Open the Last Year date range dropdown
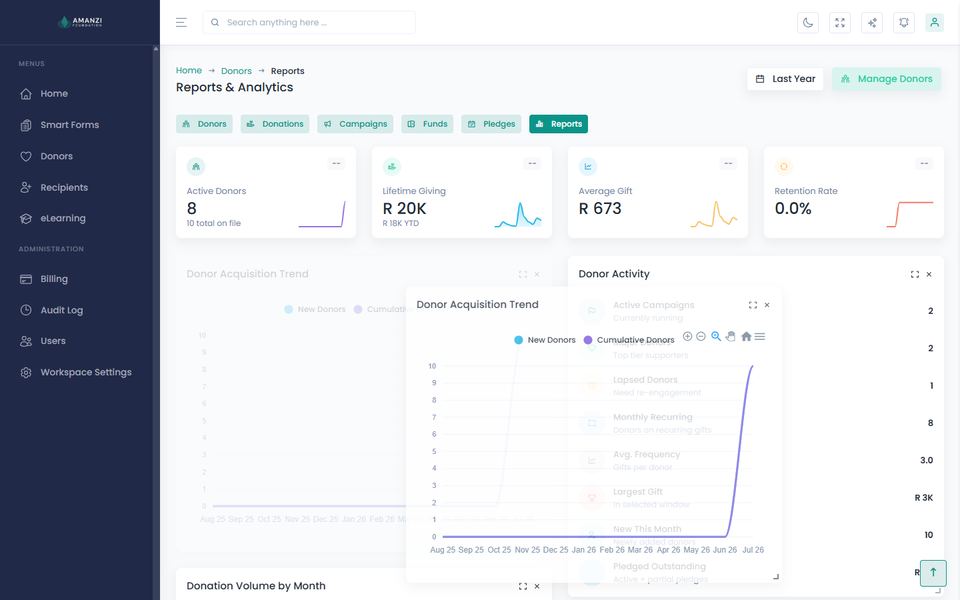960x600 pixels. pyautogui.click(x=785, y=79)
